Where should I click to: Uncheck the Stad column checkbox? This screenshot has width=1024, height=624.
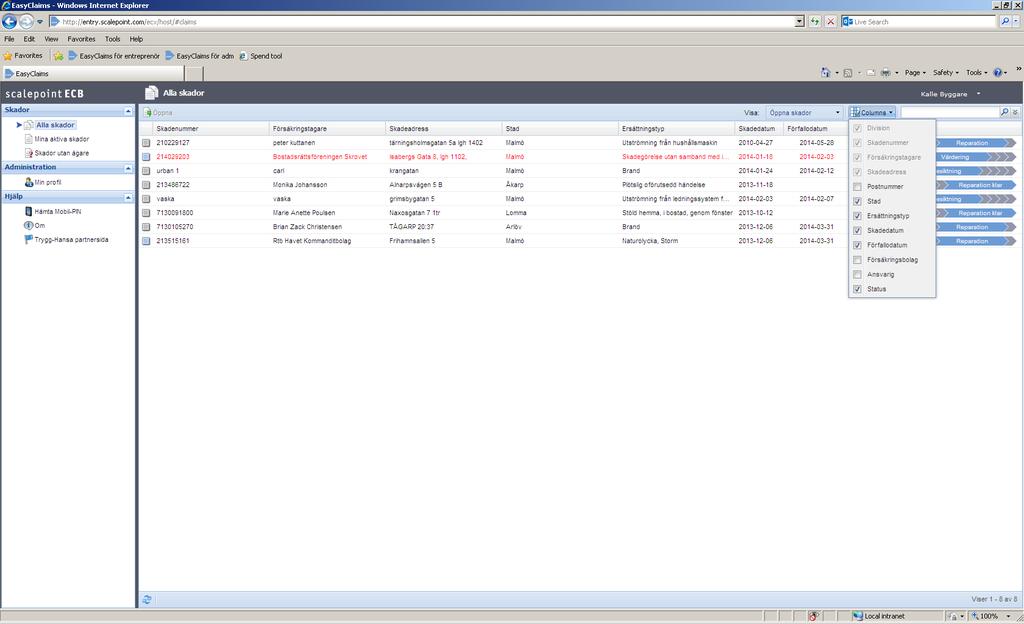[857, 201]
